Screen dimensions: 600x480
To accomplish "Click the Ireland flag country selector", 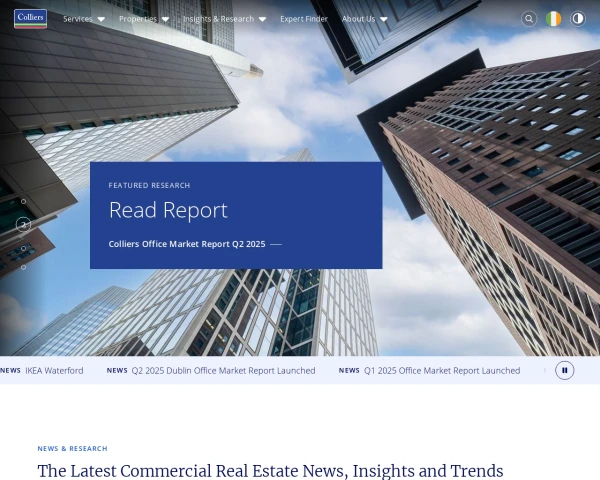I will [553, 18].
